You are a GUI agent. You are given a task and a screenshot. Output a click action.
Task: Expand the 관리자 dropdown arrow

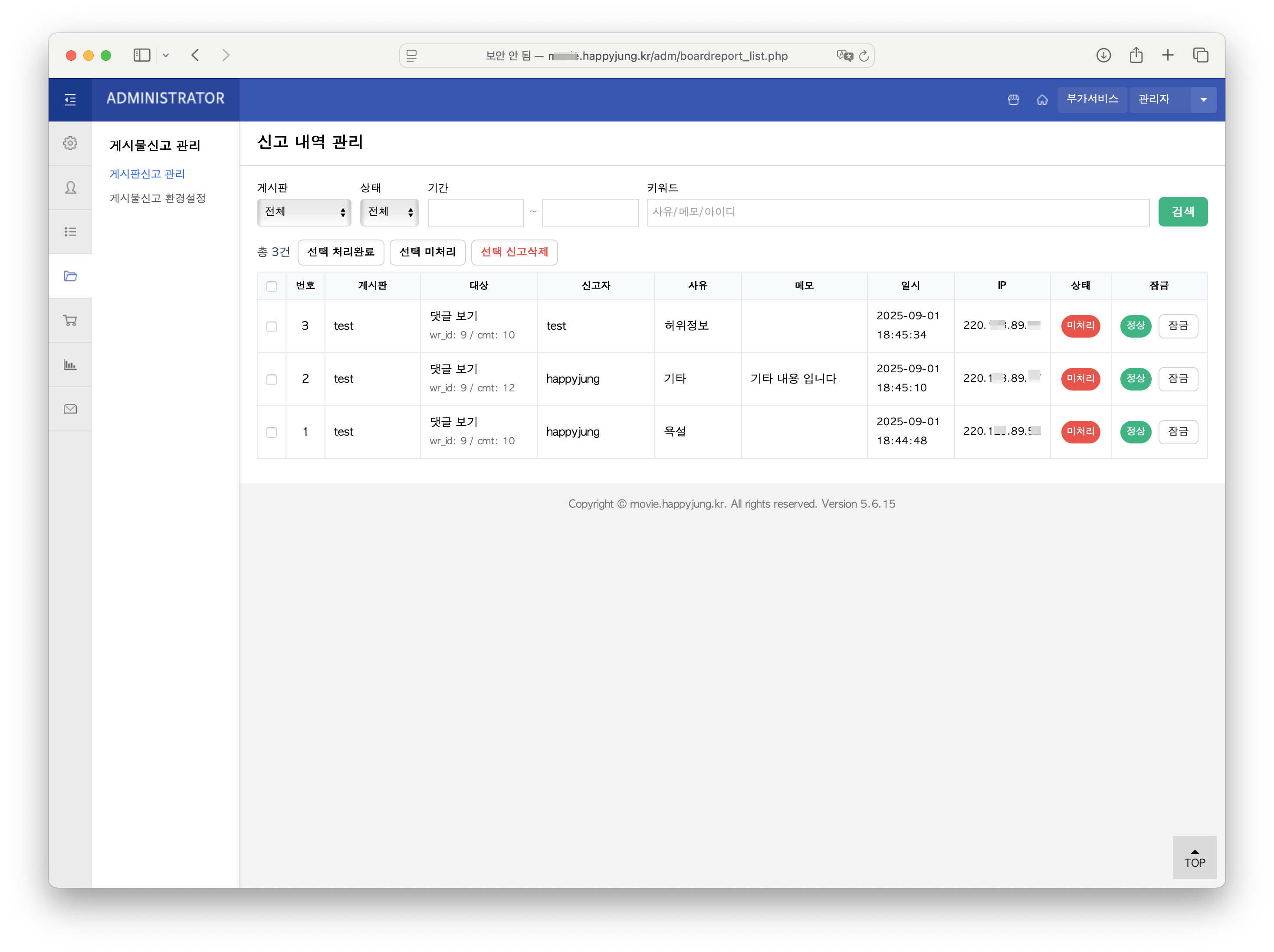coord(1203,100)
